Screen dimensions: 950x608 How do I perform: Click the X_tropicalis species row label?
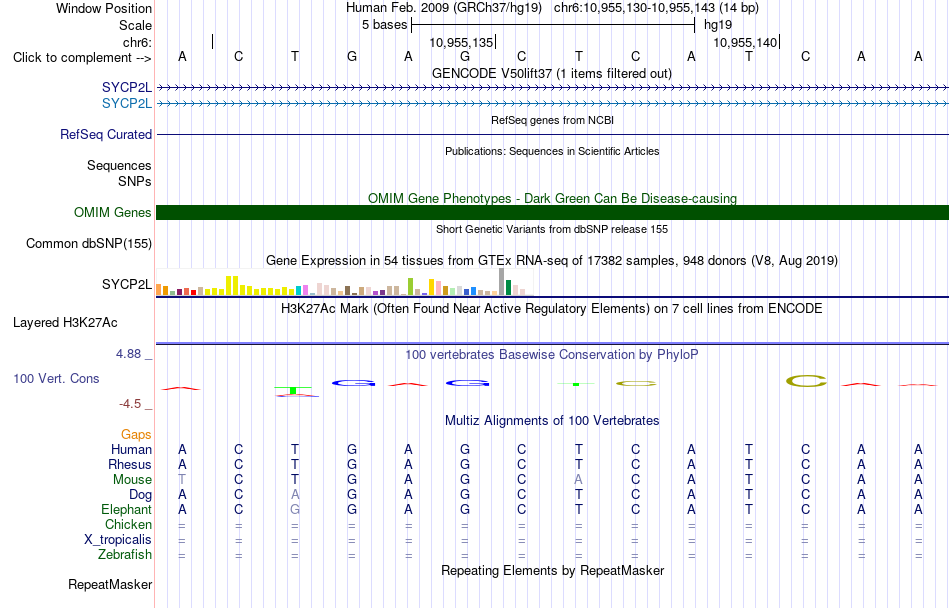[x=118, y=540]
